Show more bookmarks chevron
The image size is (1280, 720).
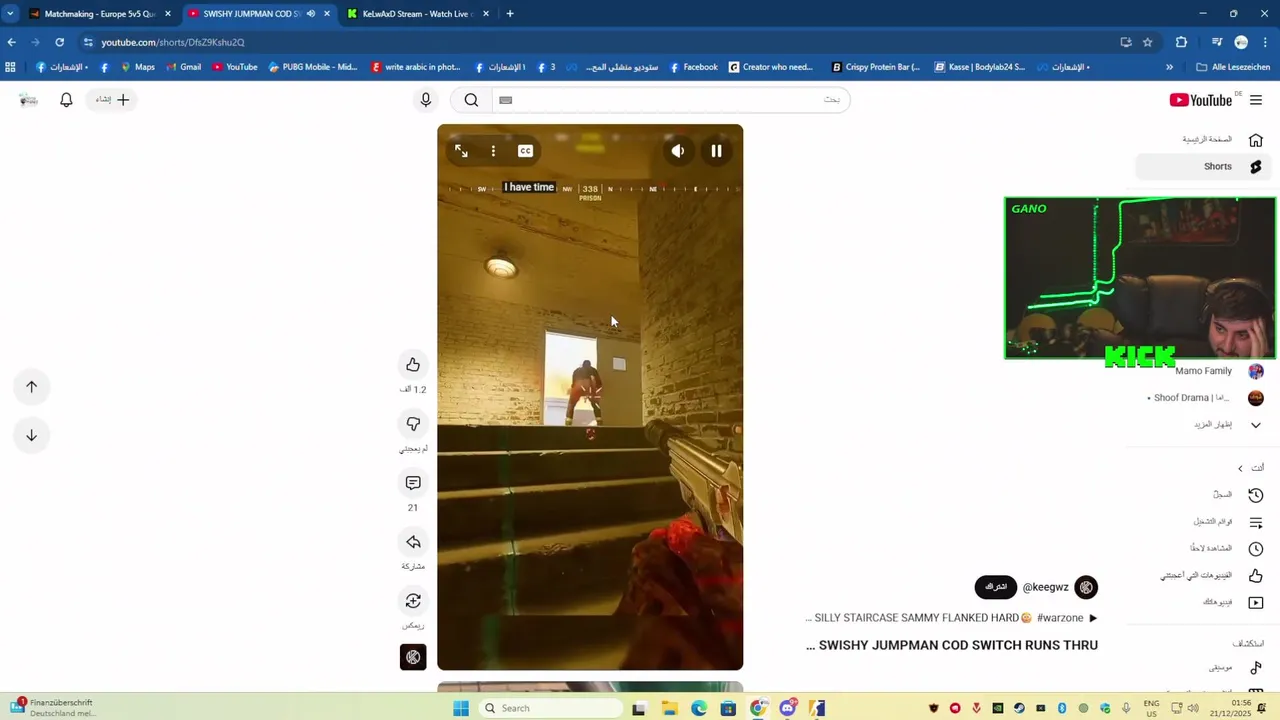pos(1169,67)
